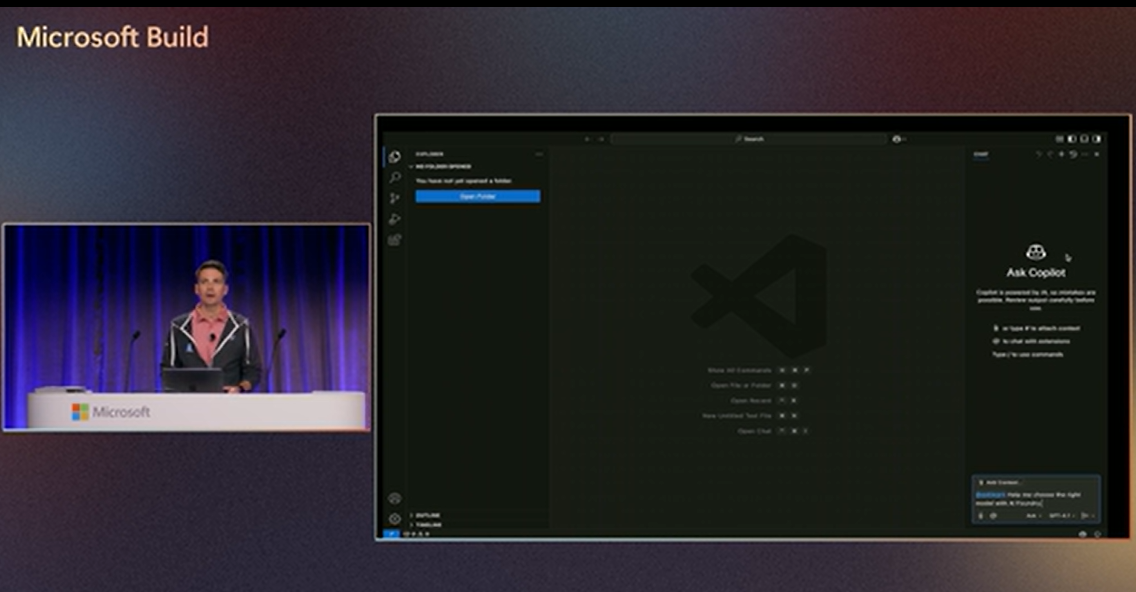Expand the Timeline section

click(x=428, y=524)
